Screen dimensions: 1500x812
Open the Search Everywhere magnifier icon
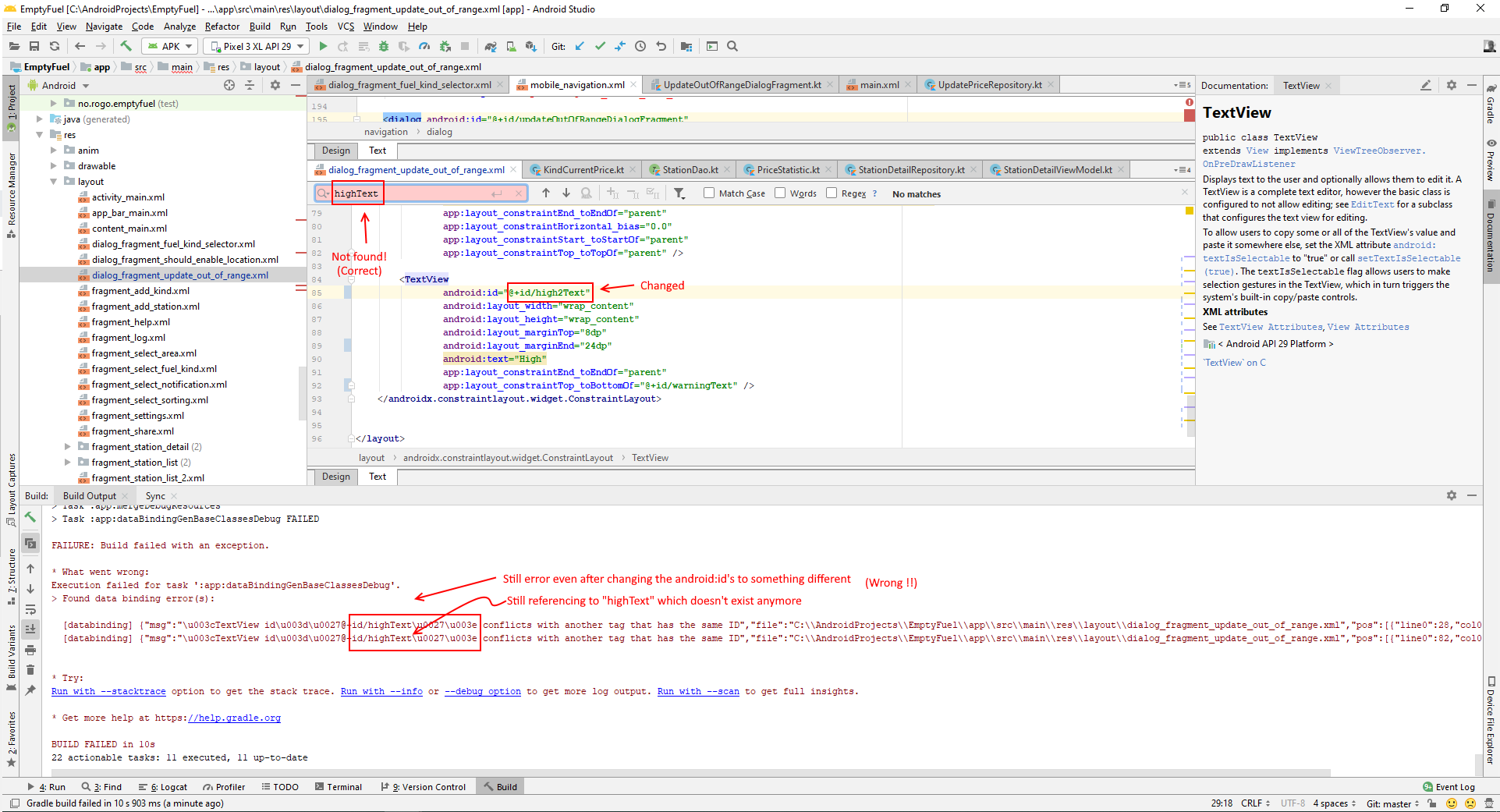point(732,47)
